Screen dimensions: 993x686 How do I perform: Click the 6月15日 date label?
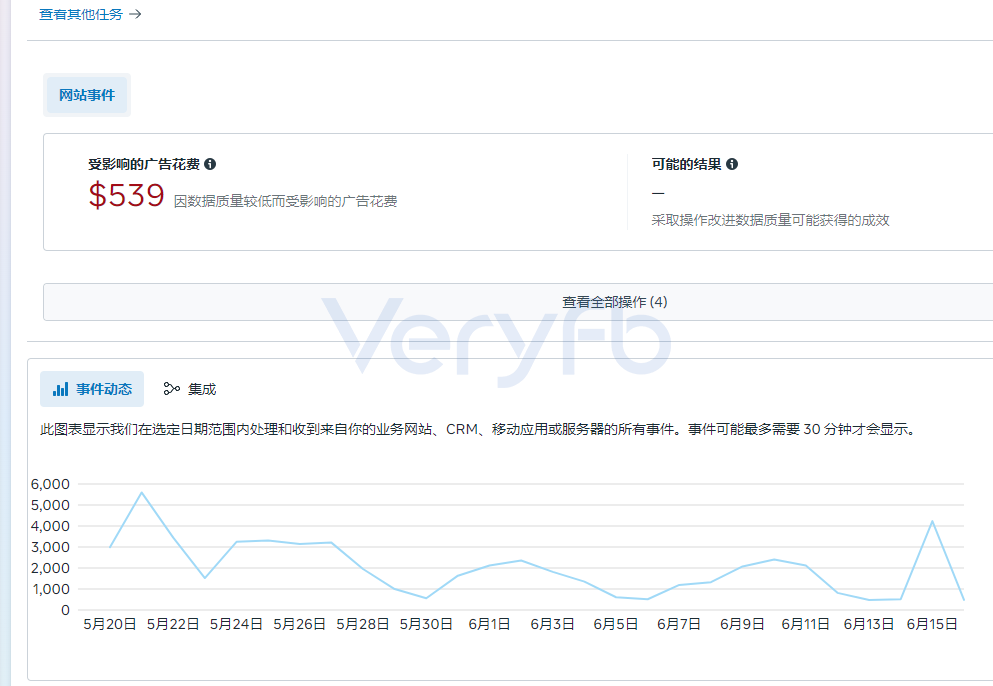(x=932, y=625)
